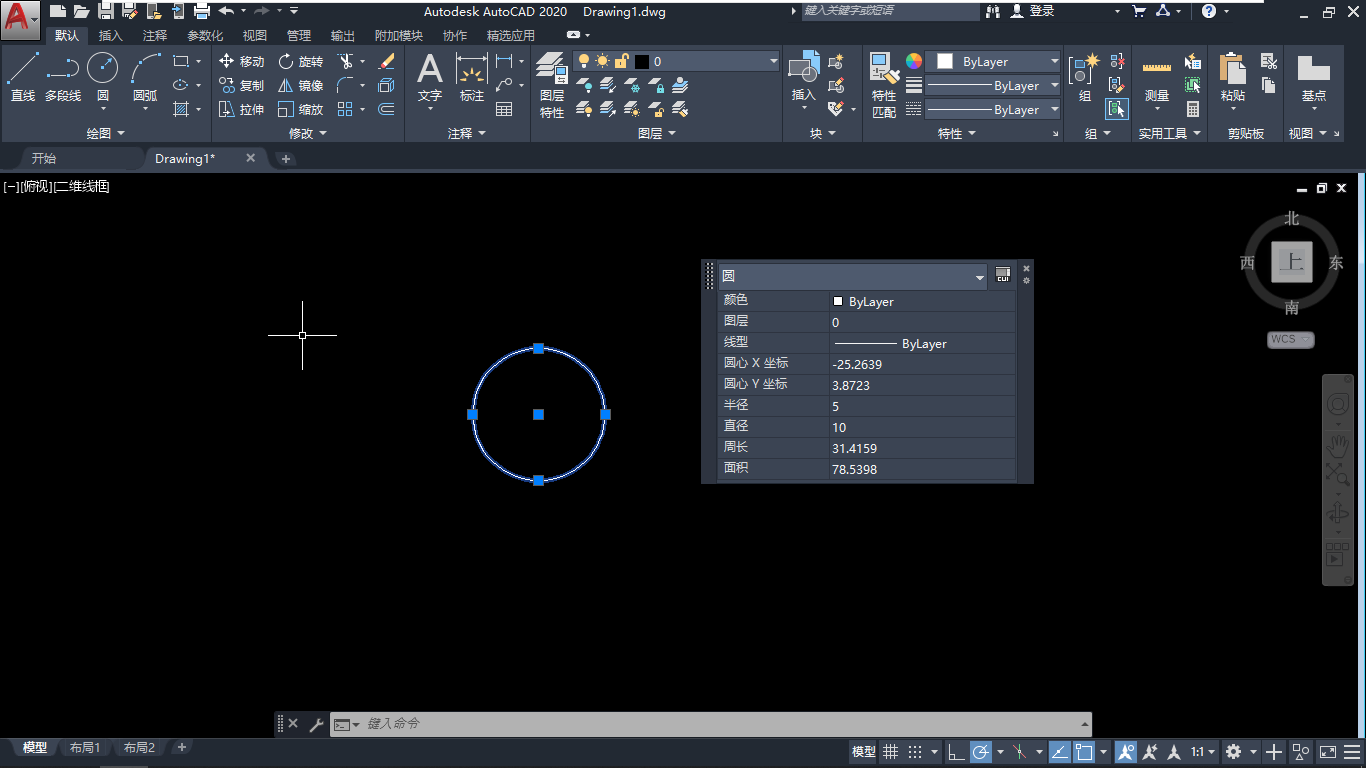
Task: Toggle group selection mode button
Action: [1117, 109]
